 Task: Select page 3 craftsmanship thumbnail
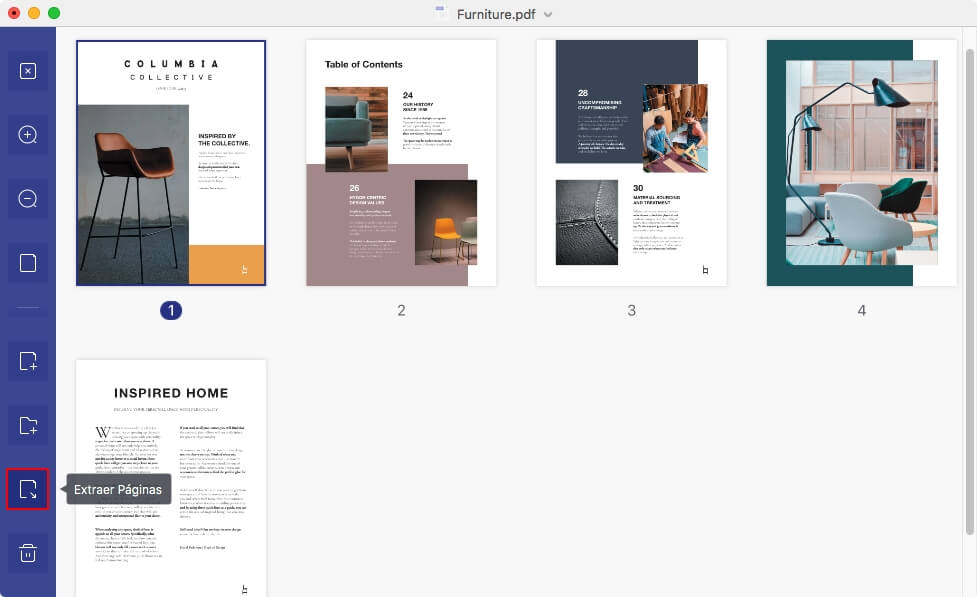pyautogui.click(x=631, y=163)
